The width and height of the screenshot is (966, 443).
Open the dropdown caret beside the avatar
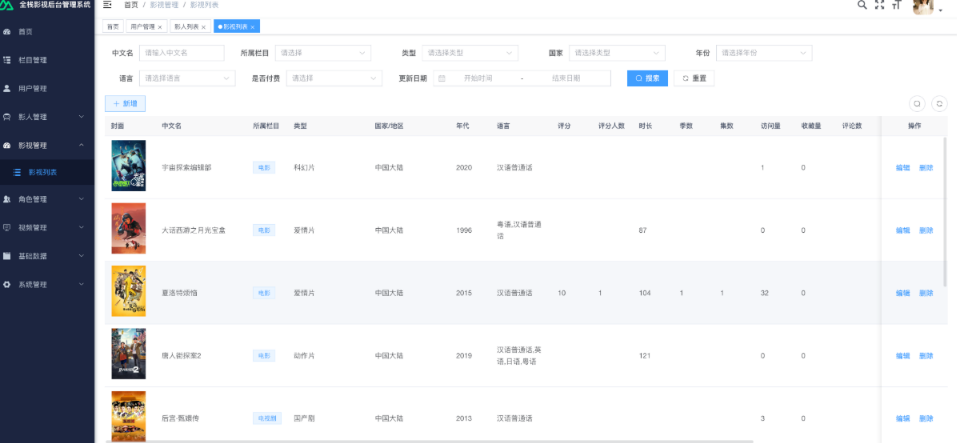tap(941, 10)
